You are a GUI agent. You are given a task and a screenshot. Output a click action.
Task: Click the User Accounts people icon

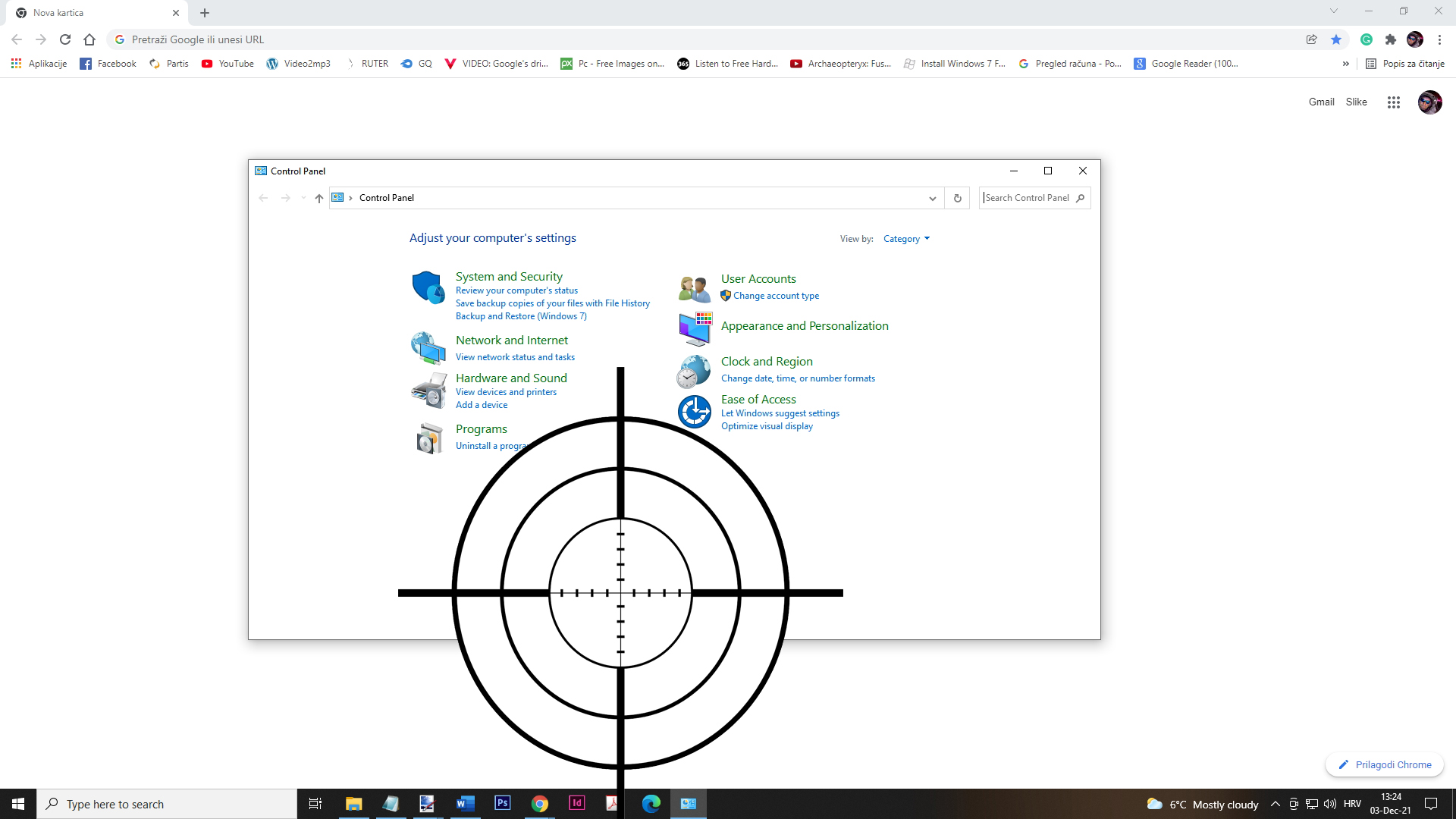coord(694,288)
